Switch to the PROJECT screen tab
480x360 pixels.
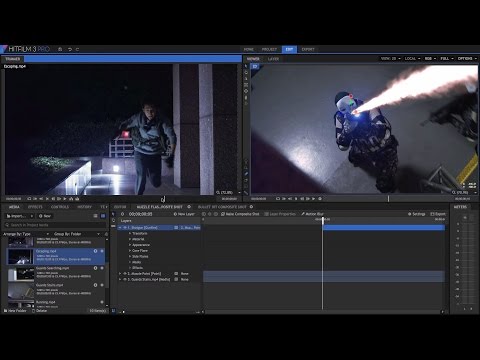tap(269, 49)
